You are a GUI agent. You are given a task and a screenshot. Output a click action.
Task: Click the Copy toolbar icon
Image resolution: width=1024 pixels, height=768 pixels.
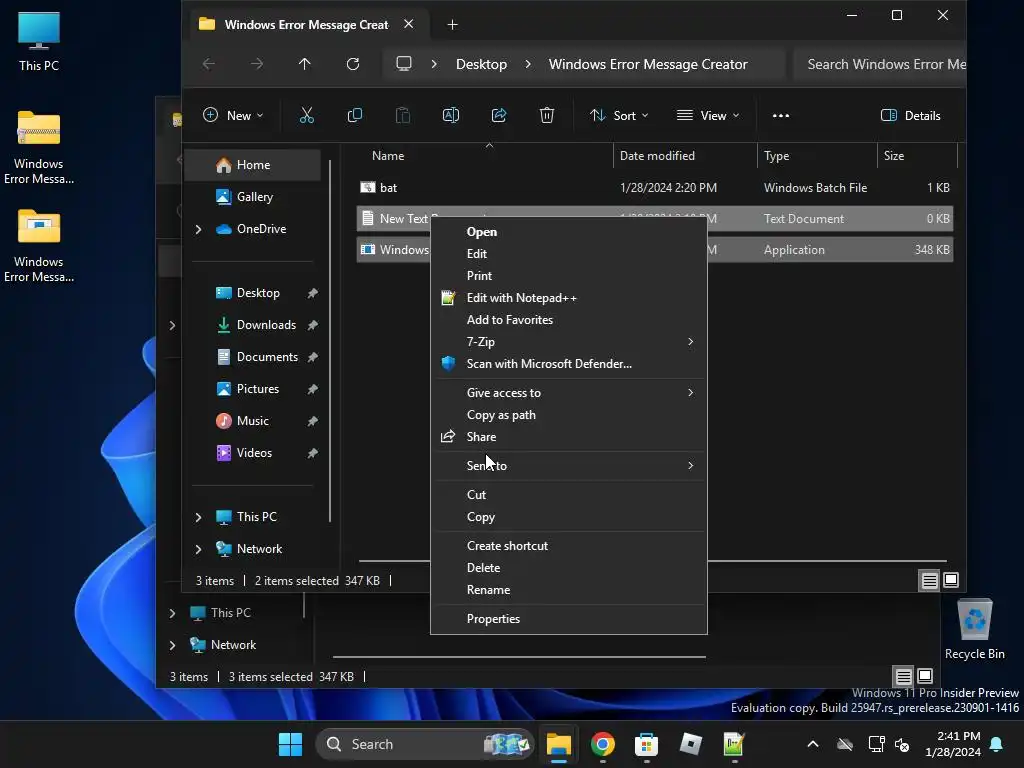355,116
